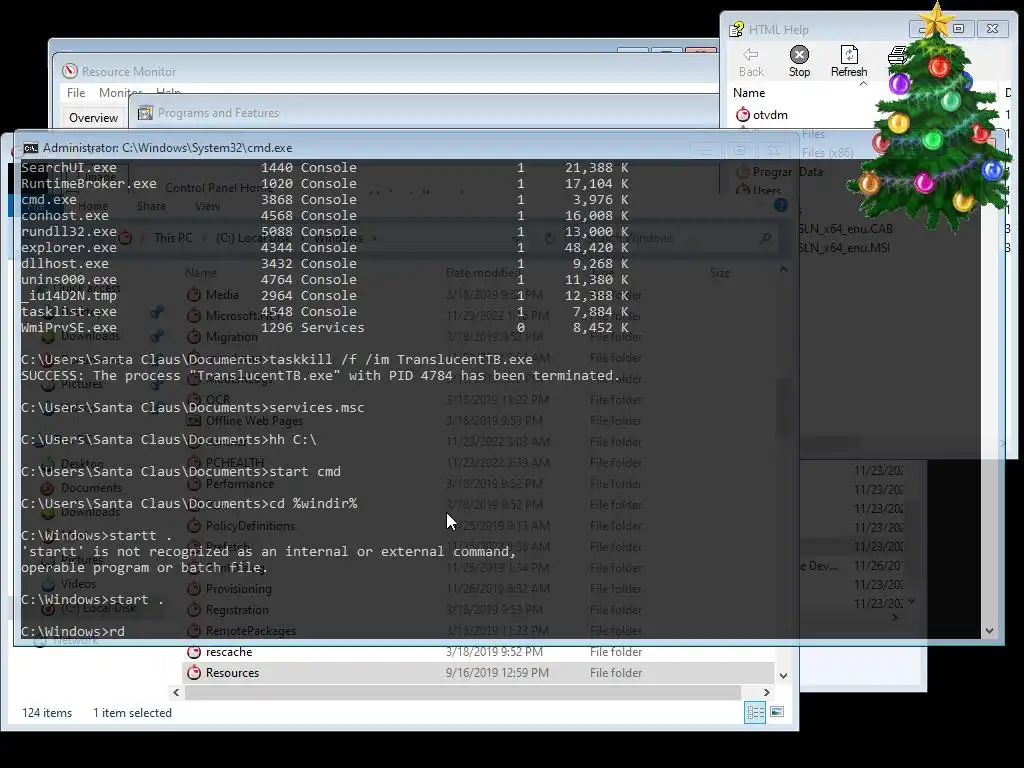This screenshot has height=768, width=1024.
Task: Click the Resources date 9/16/2019 12:59 PM
Action: pos(497,673)
